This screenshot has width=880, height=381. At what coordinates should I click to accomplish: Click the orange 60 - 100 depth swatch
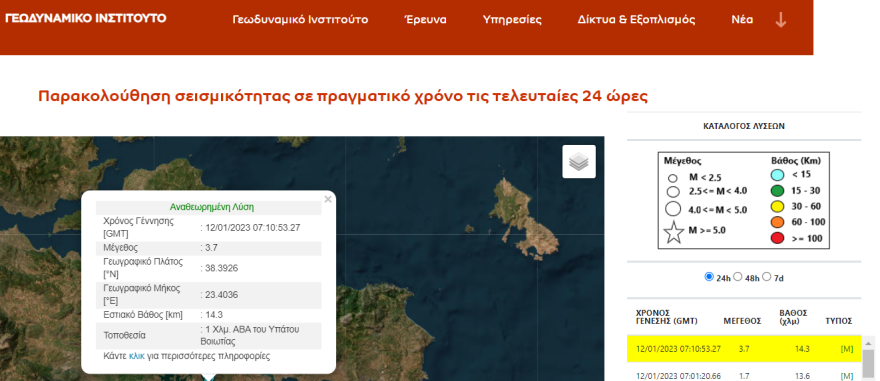tap(778, 223)
